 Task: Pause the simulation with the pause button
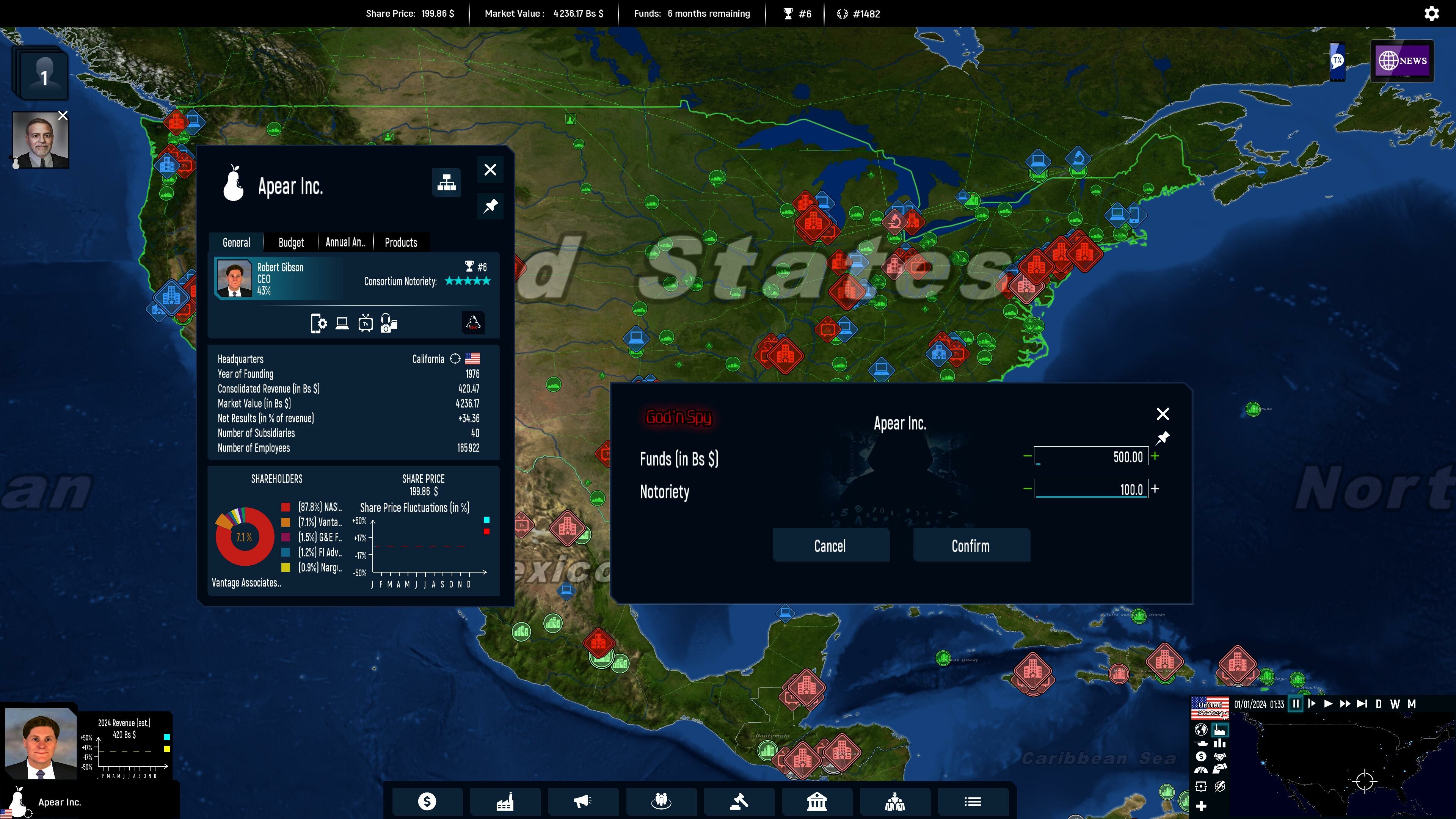pyautogui.click(x=1297, y=704)
